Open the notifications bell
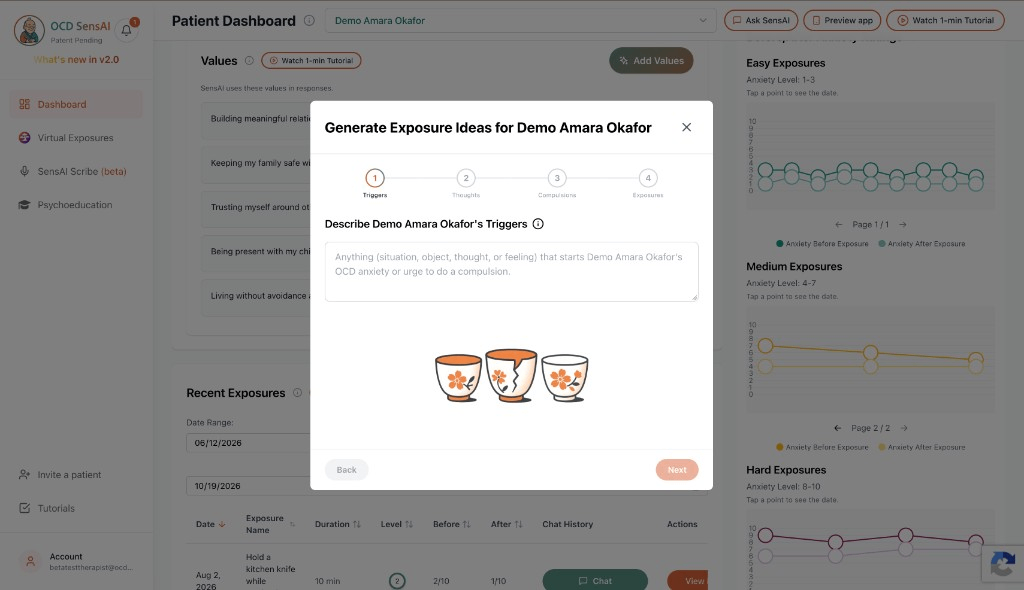This screenshot has height=590, width=1024. (127, 30)
